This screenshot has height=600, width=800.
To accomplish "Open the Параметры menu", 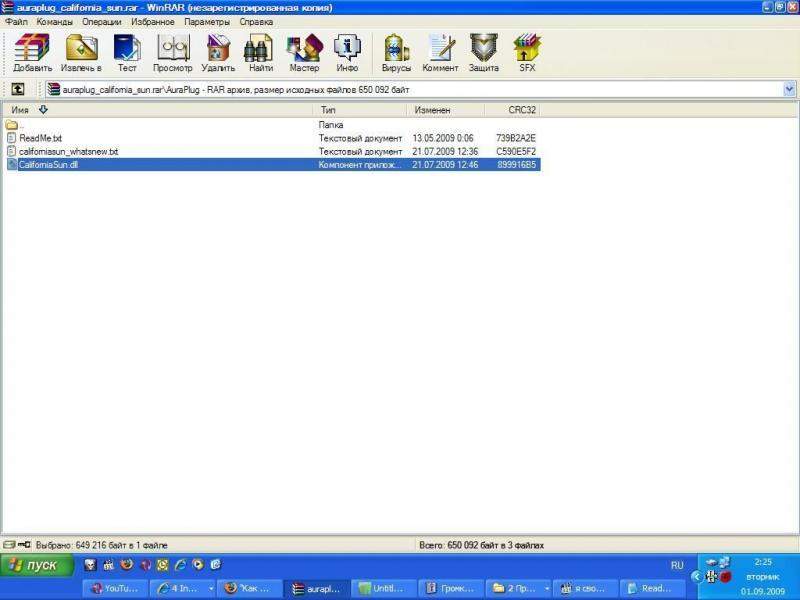I will click(207, 22).
